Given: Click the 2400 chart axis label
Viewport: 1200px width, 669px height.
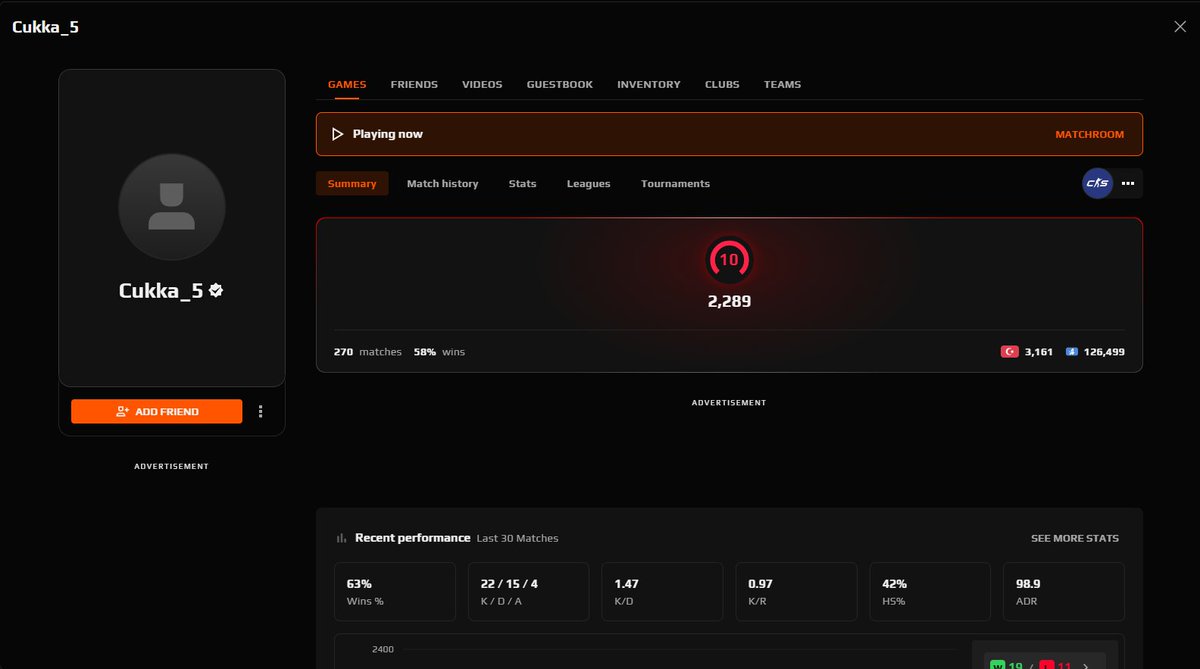Looking at the screenshot, I should (x=383, y=650).
